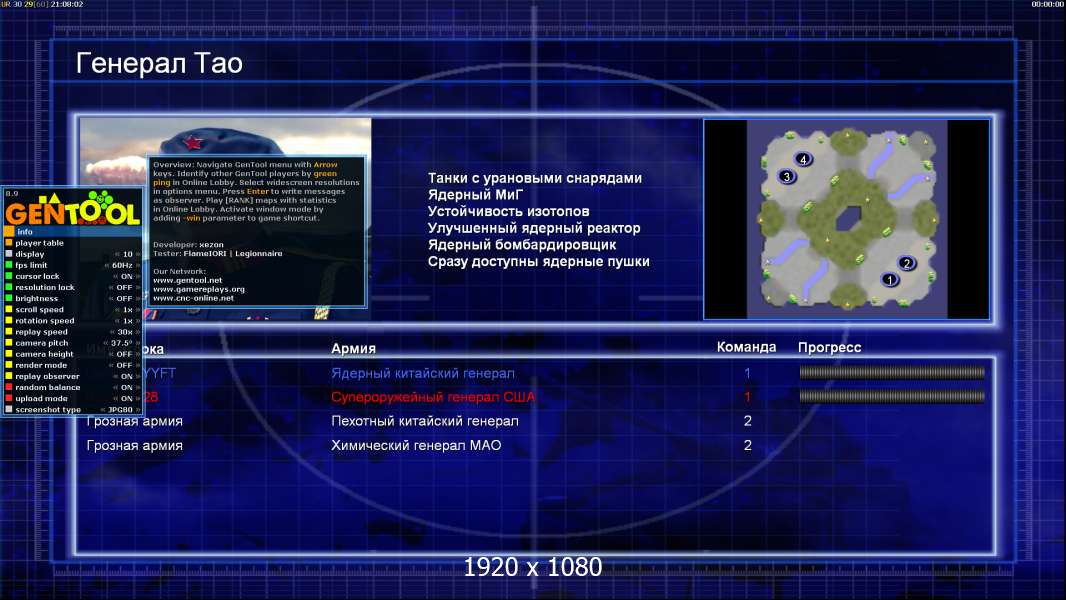Click the white square beside screenshot type

pyautogui.click(x=9, y=410)
